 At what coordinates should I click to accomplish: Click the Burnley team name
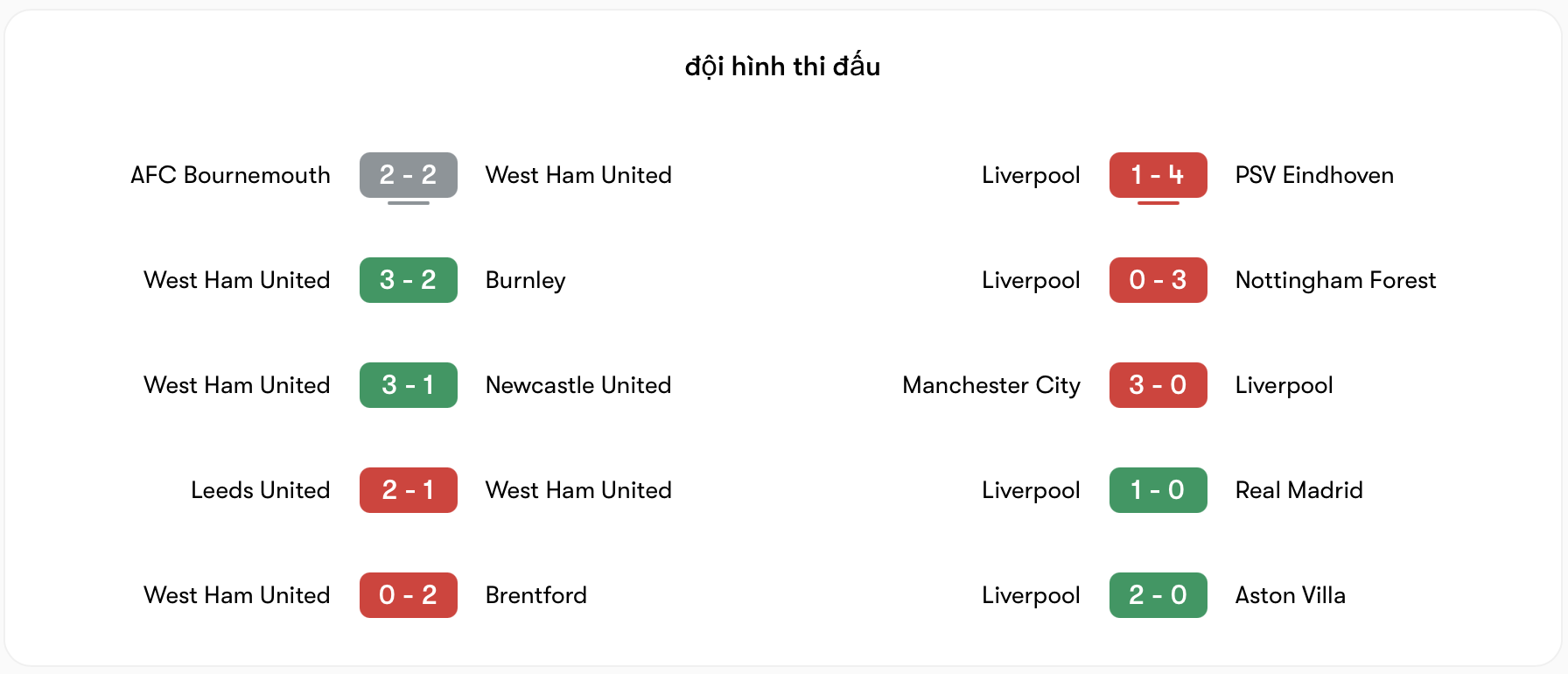click(525, 280)
